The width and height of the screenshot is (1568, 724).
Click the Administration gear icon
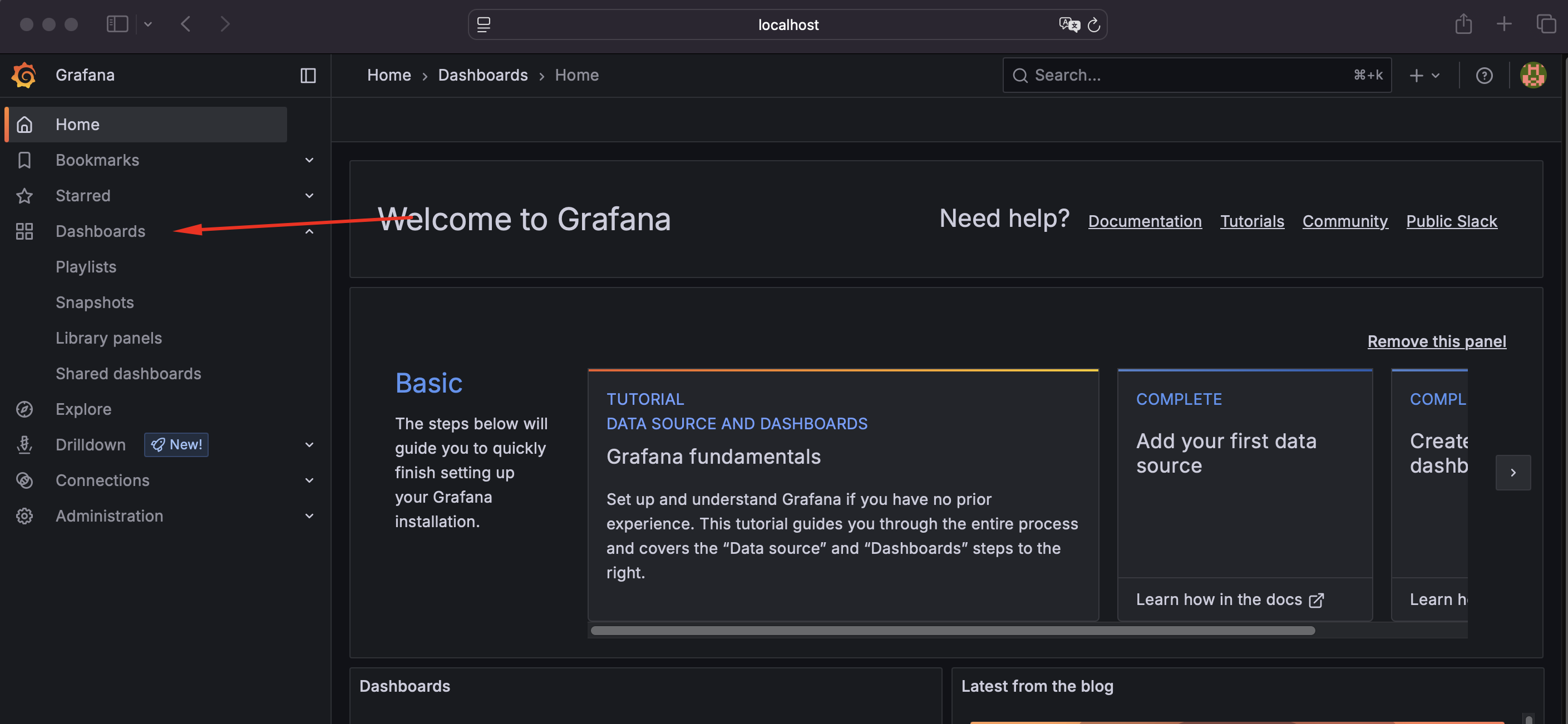click(x=24, y=516)
